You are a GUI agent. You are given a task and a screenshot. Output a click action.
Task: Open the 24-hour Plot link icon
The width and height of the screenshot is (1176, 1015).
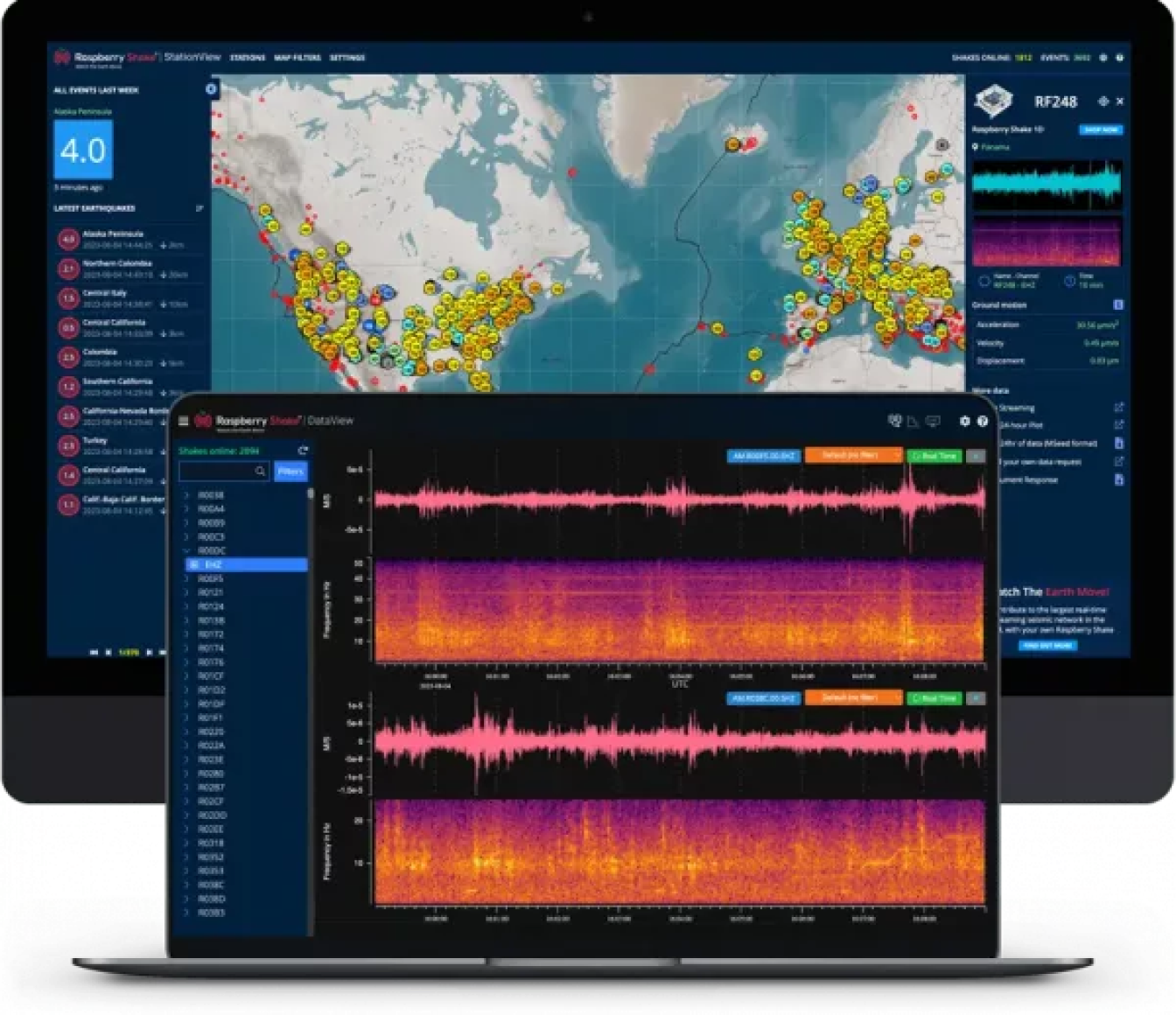coord(1118,425)
